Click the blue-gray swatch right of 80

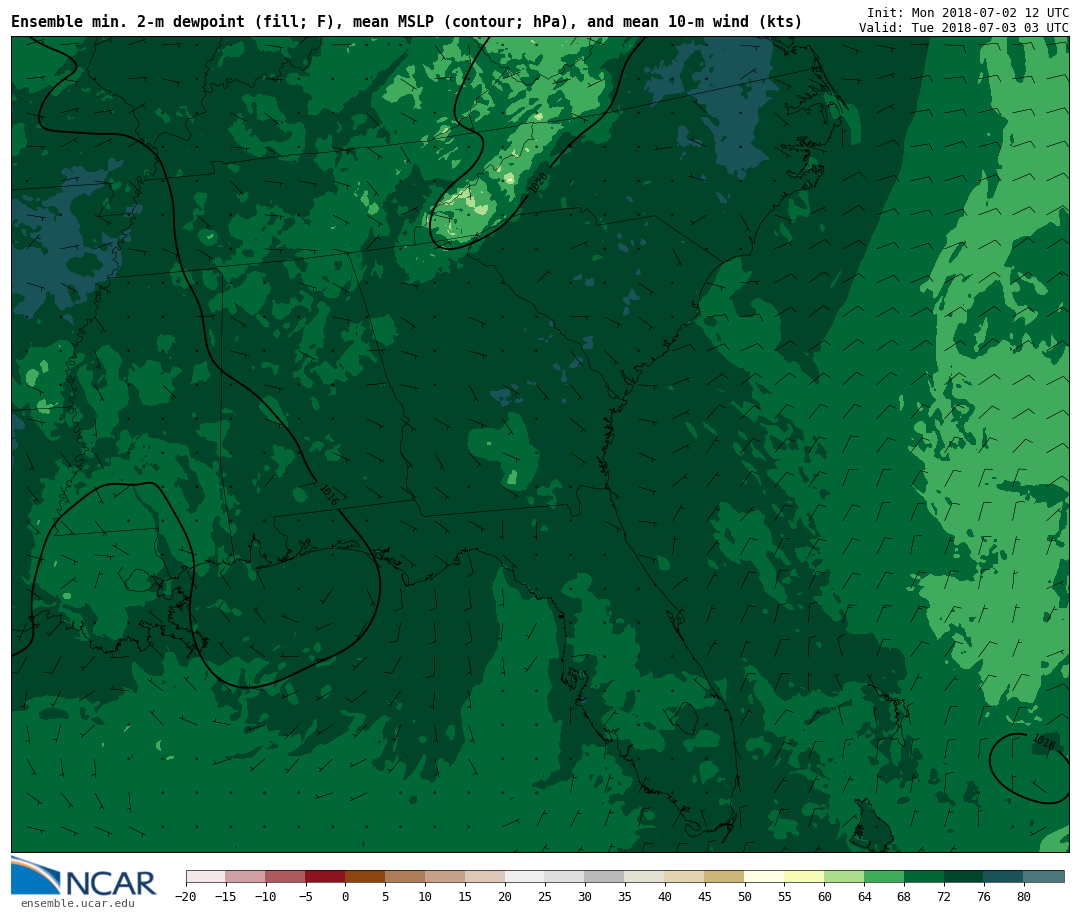click(x=1045, y=877)
